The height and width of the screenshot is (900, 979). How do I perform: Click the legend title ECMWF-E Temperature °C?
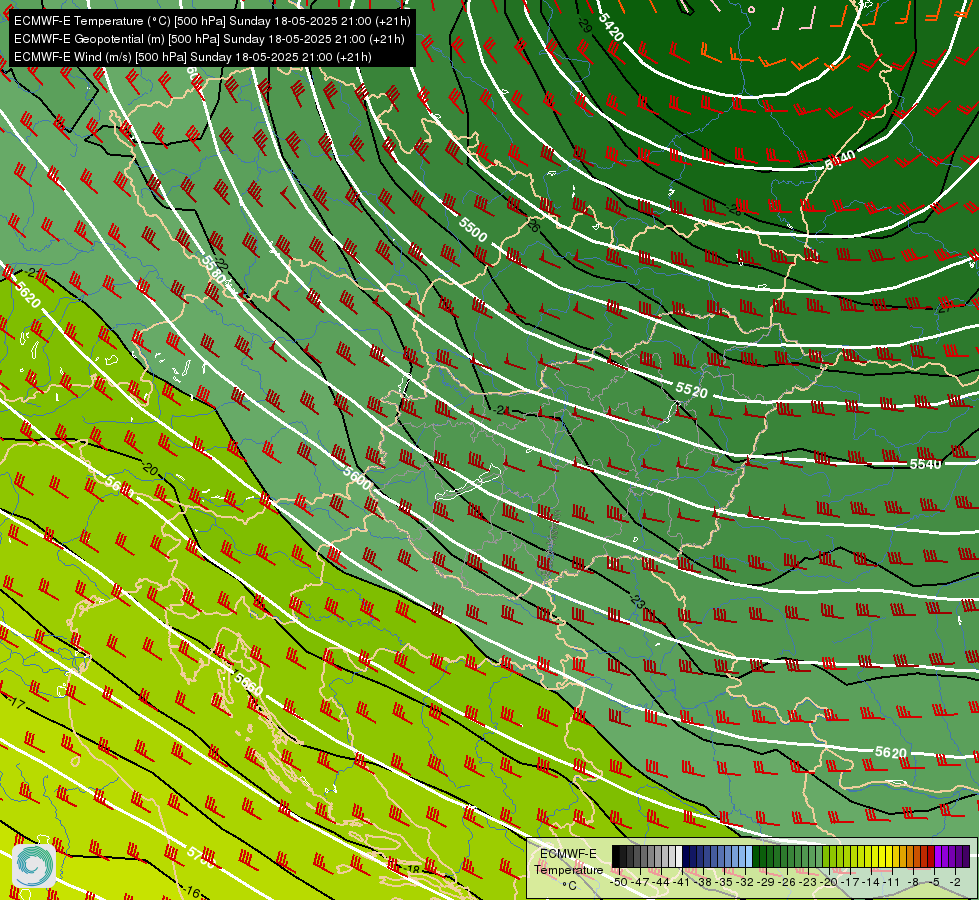tap(568, 869)
